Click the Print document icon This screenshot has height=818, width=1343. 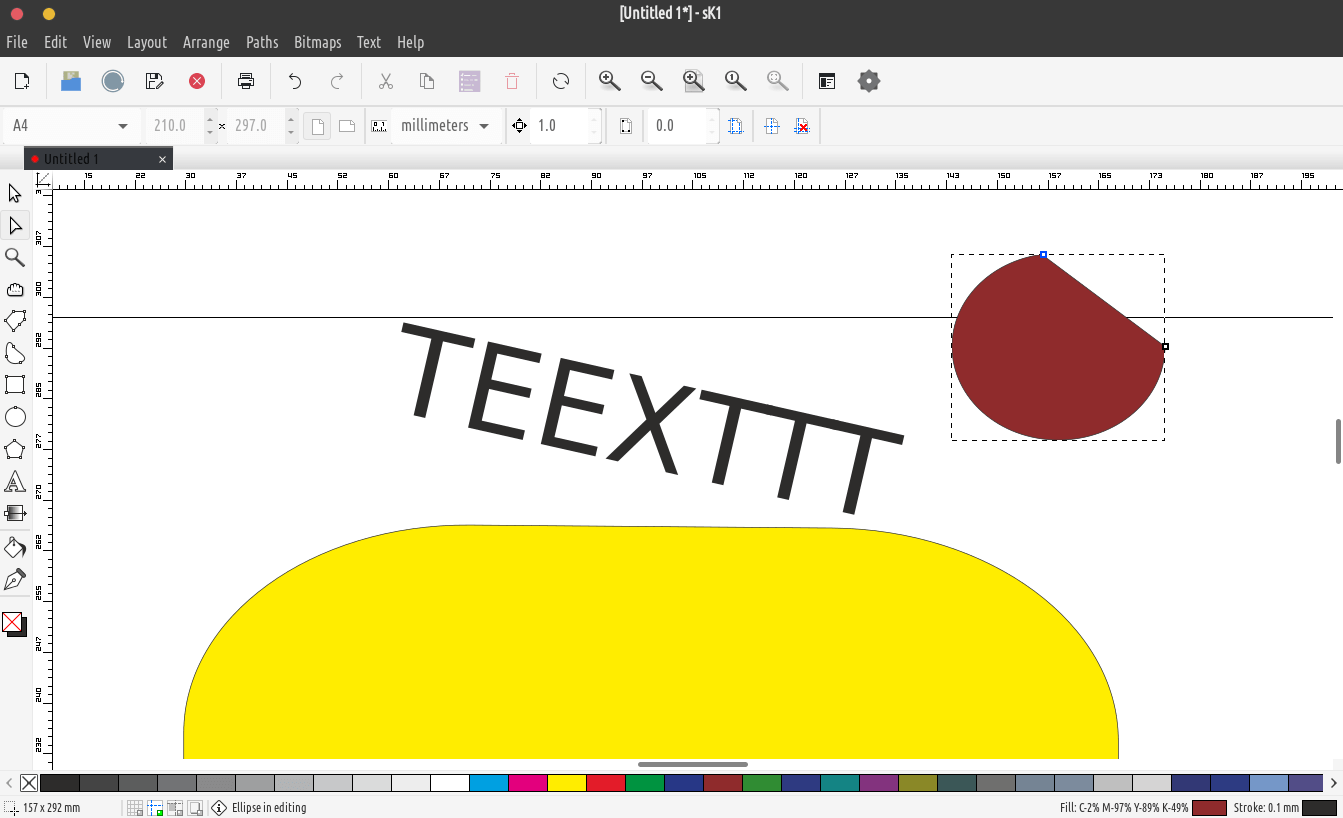246,82
